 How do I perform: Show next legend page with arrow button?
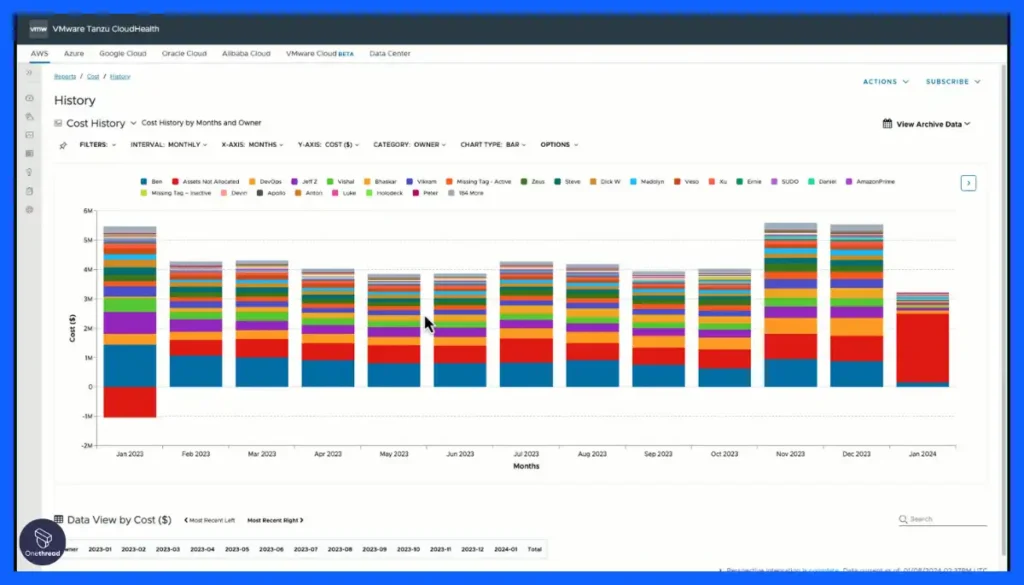968,183
